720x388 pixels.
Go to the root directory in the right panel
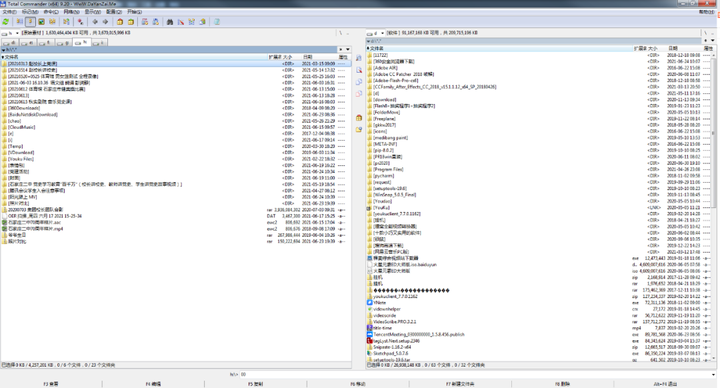pyautogui.click(x=706, y=33)
